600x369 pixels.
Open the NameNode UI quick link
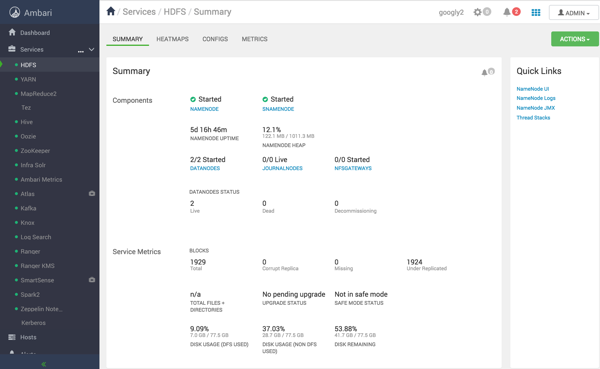click(532, 89)
